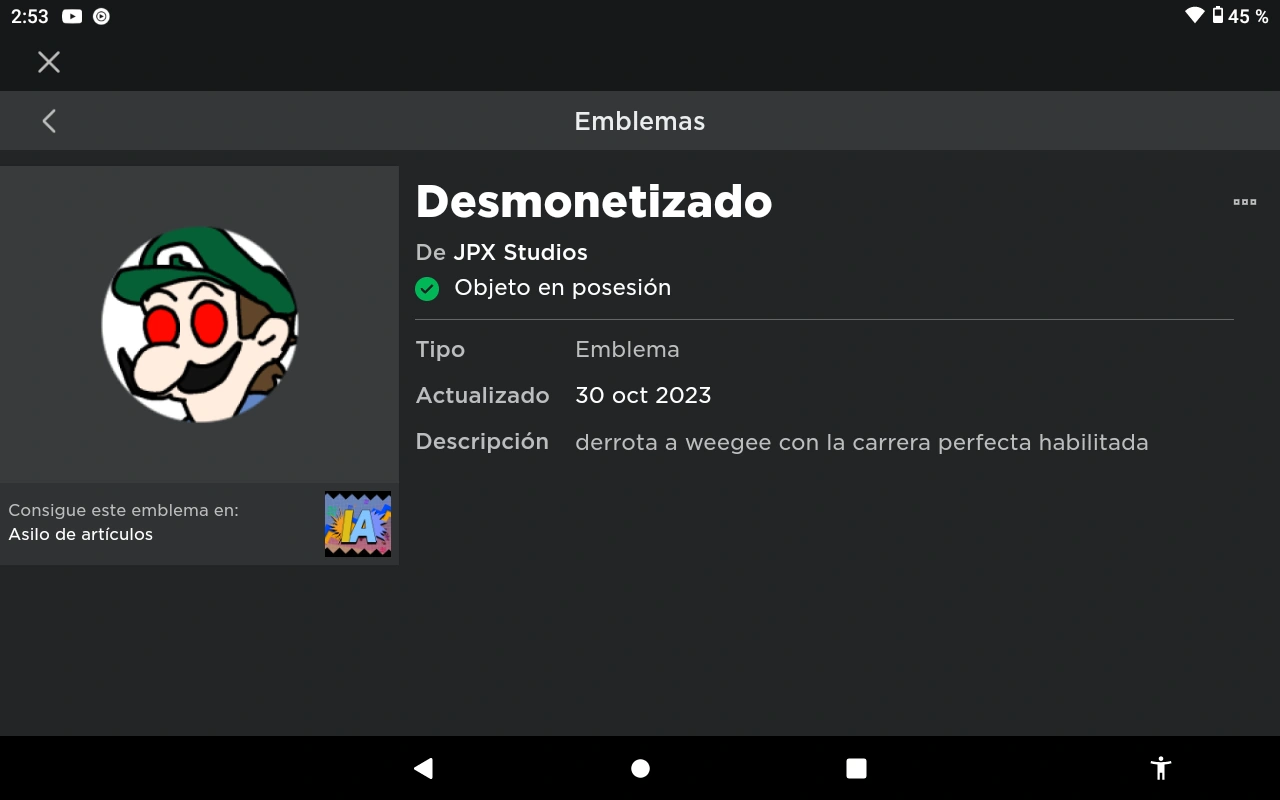Tap the back arrow to leave Emblemas
This screenshot has width=1280, height=800.
48,120
